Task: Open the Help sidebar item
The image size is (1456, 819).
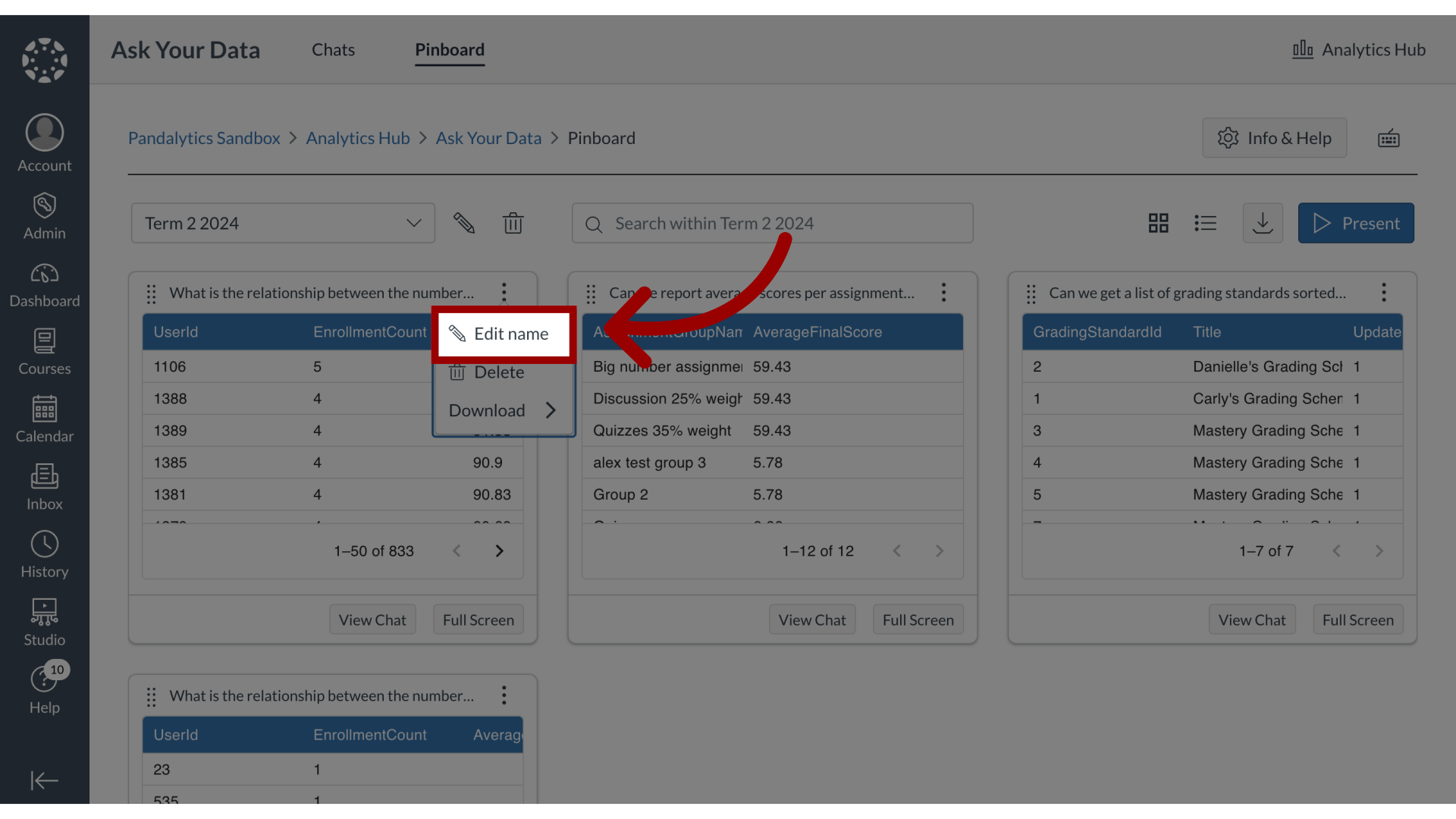Action: click(45, 690)
